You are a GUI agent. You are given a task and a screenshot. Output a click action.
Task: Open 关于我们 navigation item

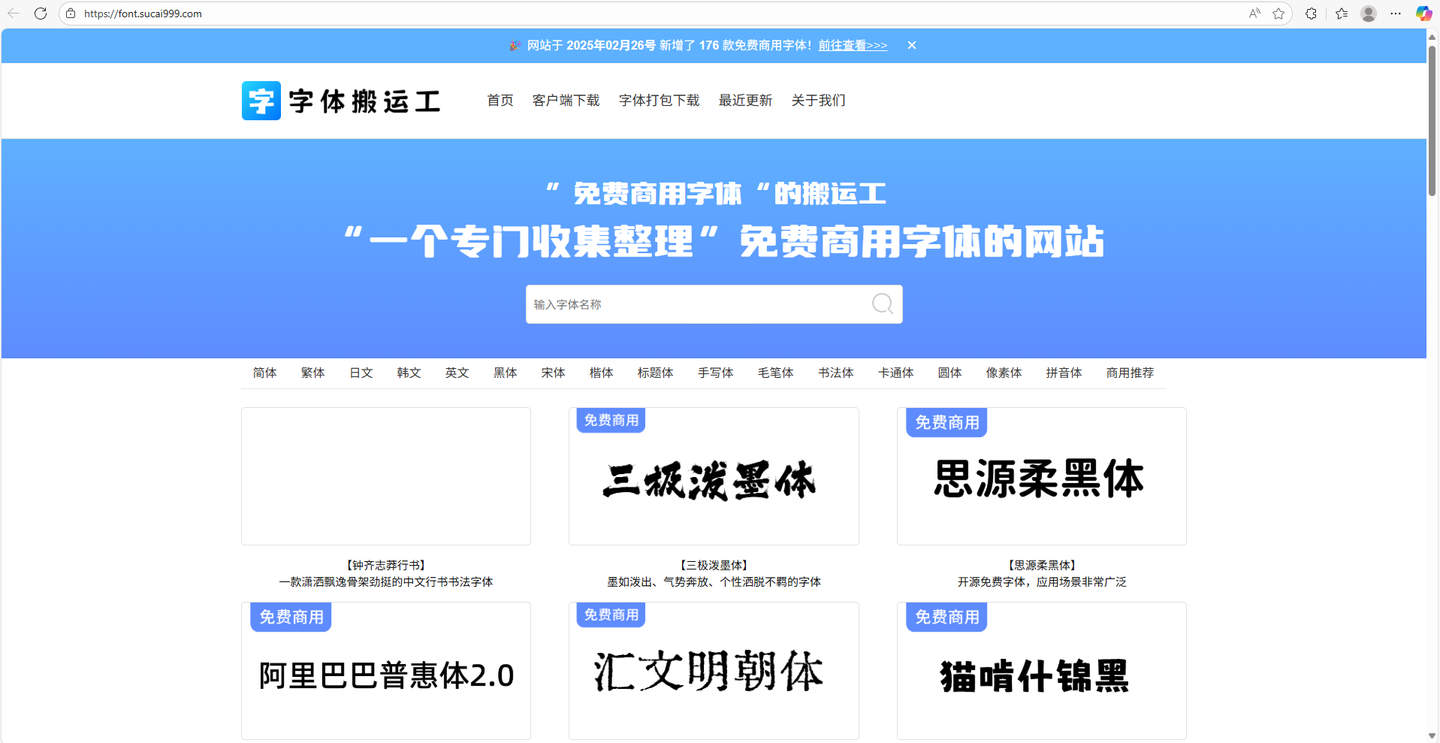click(x=818, y=100)
